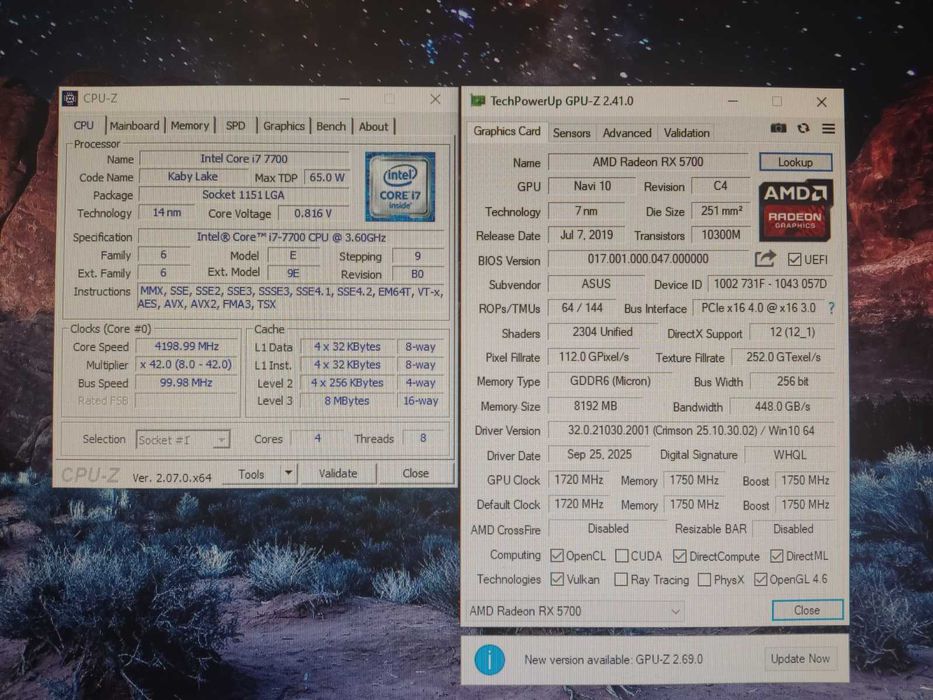Click the Release Date value Jul 7, 2019
The image size is (933, 700).
pyautogui.click(x=586, y=235)
